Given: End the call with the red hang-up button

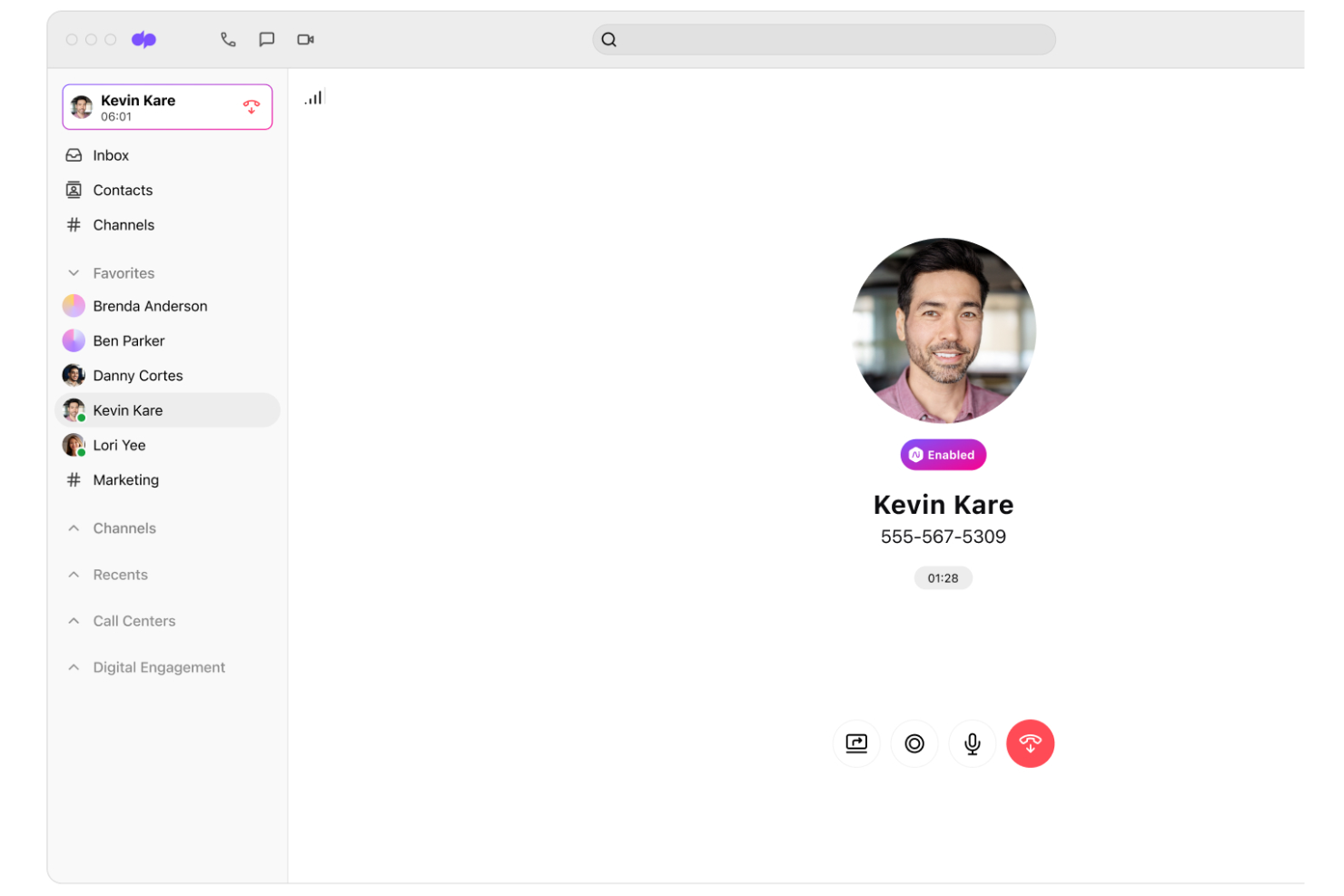Looking at the screenshot, I should [1031, 743].
